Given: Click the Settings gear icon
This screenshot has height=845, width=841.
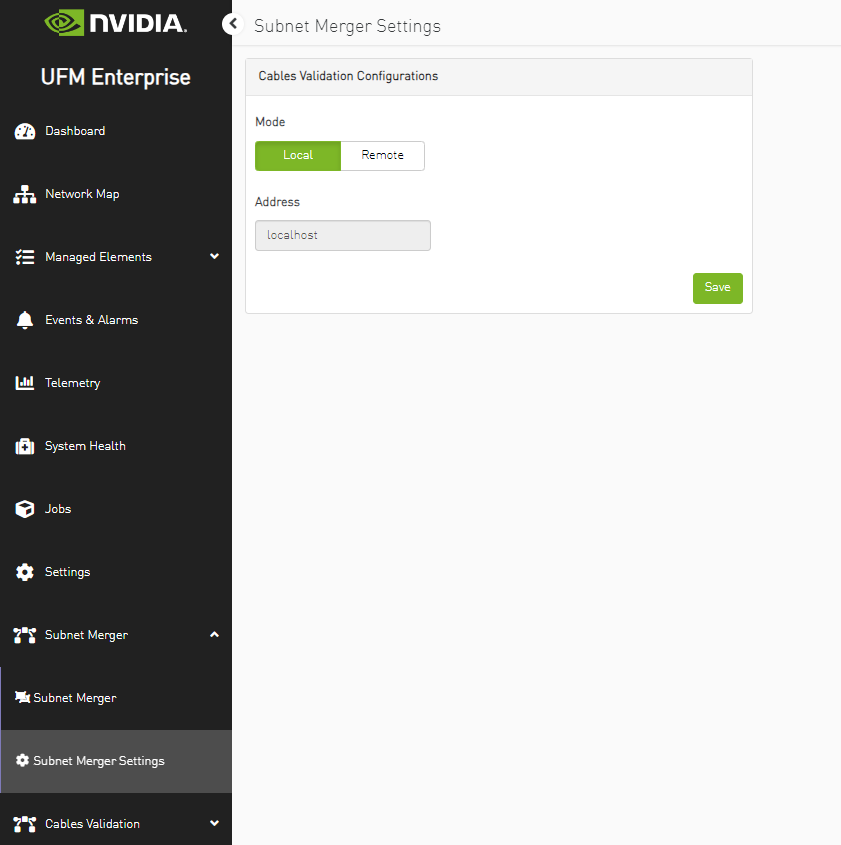Looking at the screenshot, I should coord(25,572).
